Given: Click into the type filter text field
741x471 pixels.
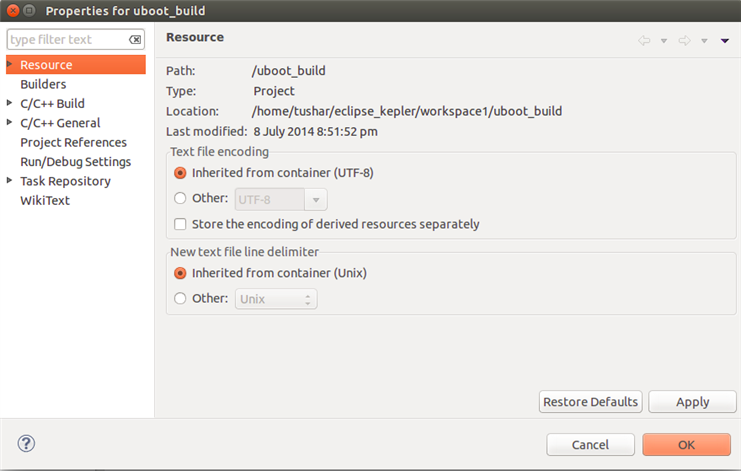Looking at the screenshot, I should pyautogui.click(x=66, y=40).
